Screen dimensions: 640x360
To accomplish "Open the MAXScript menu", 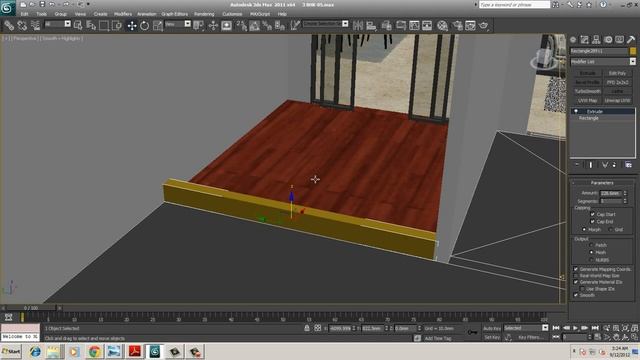I will (260, 14).
